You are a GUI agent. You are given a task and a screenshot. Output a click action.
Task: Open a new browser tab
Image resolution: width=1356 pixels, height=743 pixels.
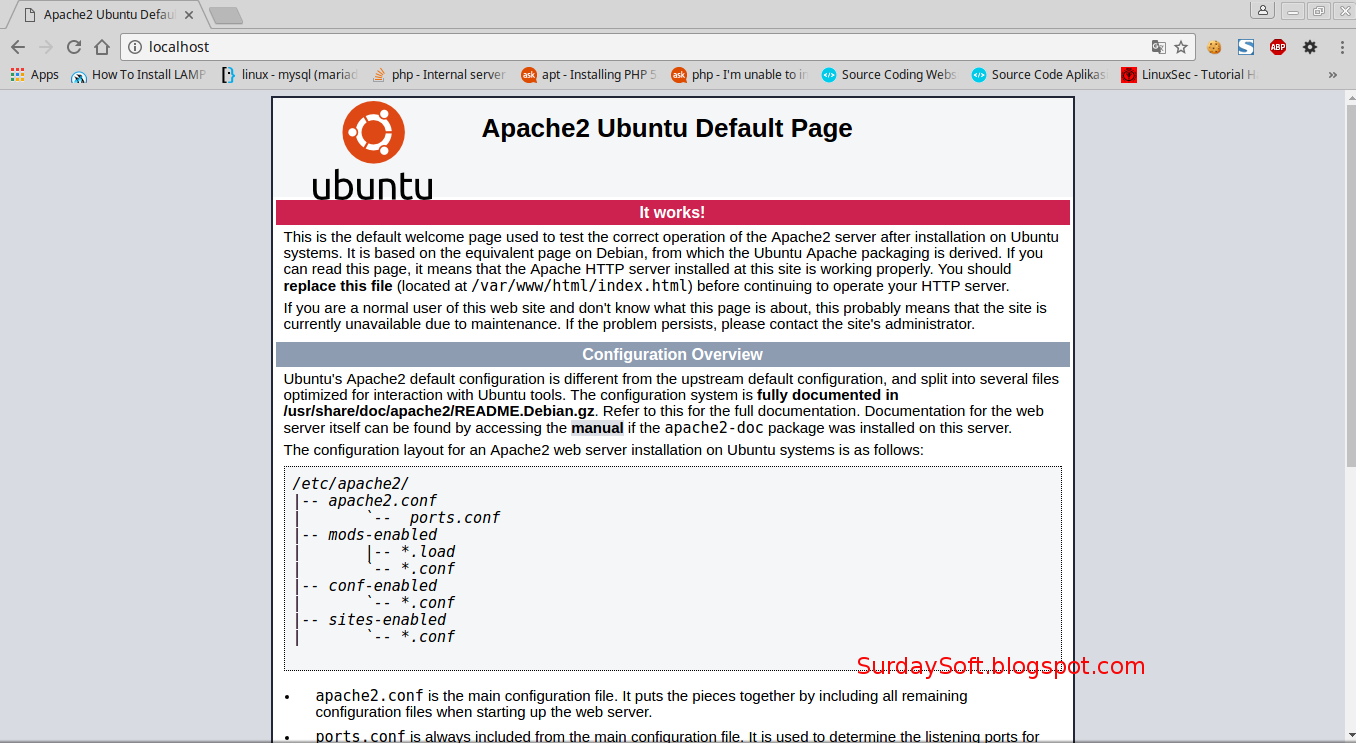click(x=226, y=16)
